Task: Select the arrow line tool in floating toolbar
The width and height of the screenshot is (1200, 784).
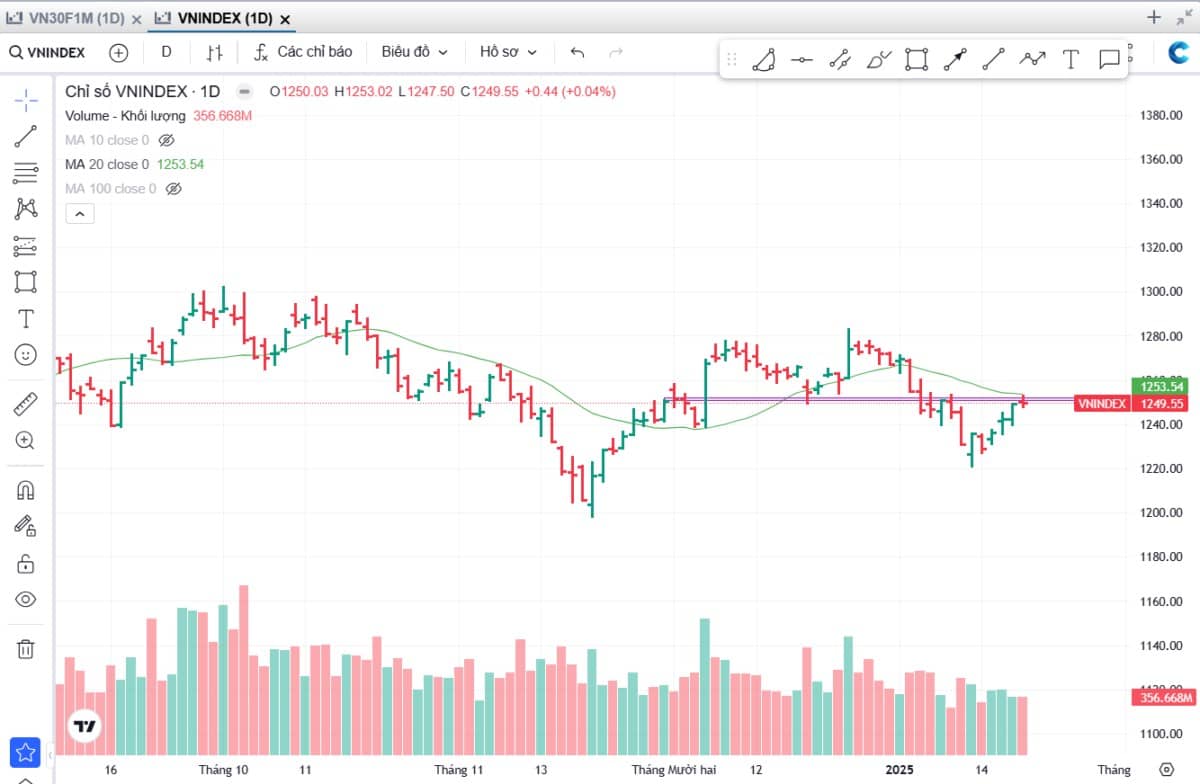Action: (x=954, y=60)
